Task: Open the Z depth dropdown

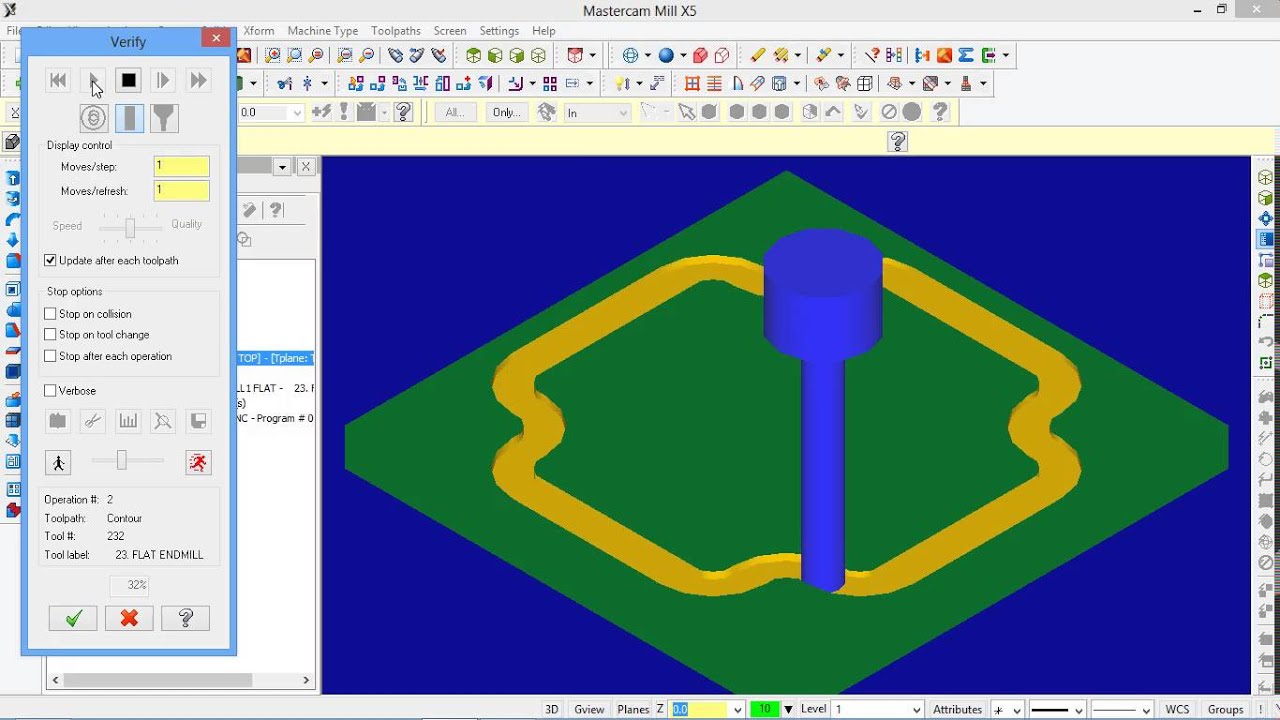Action: coord(738,710)
